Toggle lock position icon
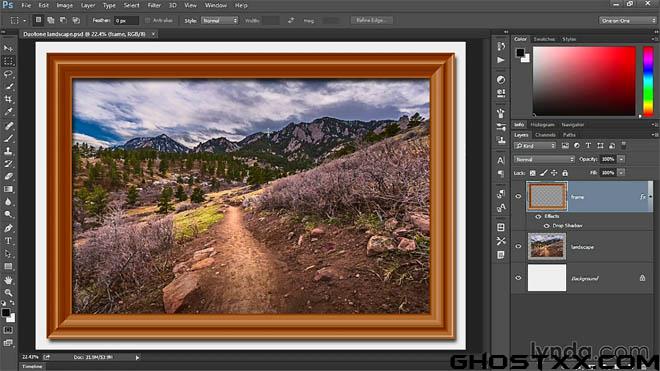 (554, 173)
